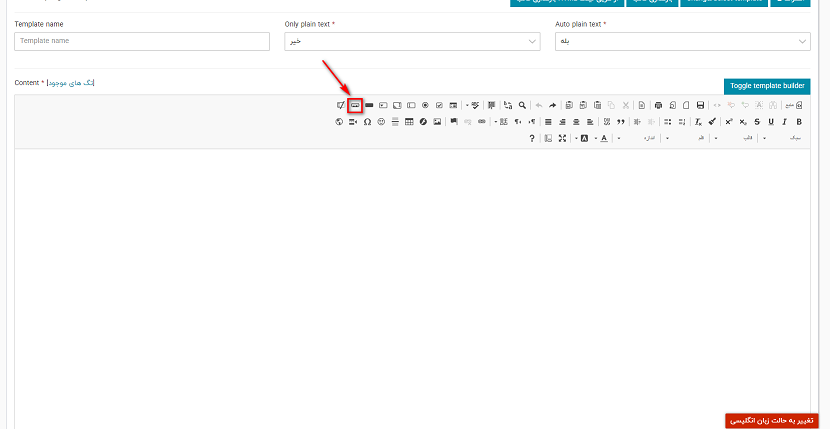This screenshot has width=830, height=429.
Task: Open the Auto plain text dropdown
Action: coord(683,41)
